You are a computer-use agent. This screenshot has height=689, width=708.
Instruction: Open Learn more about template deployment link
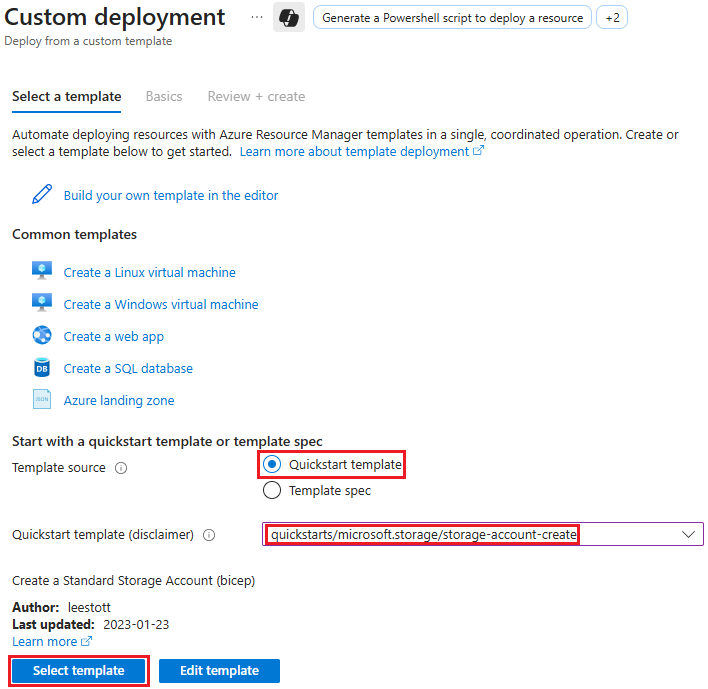(354, 151)
